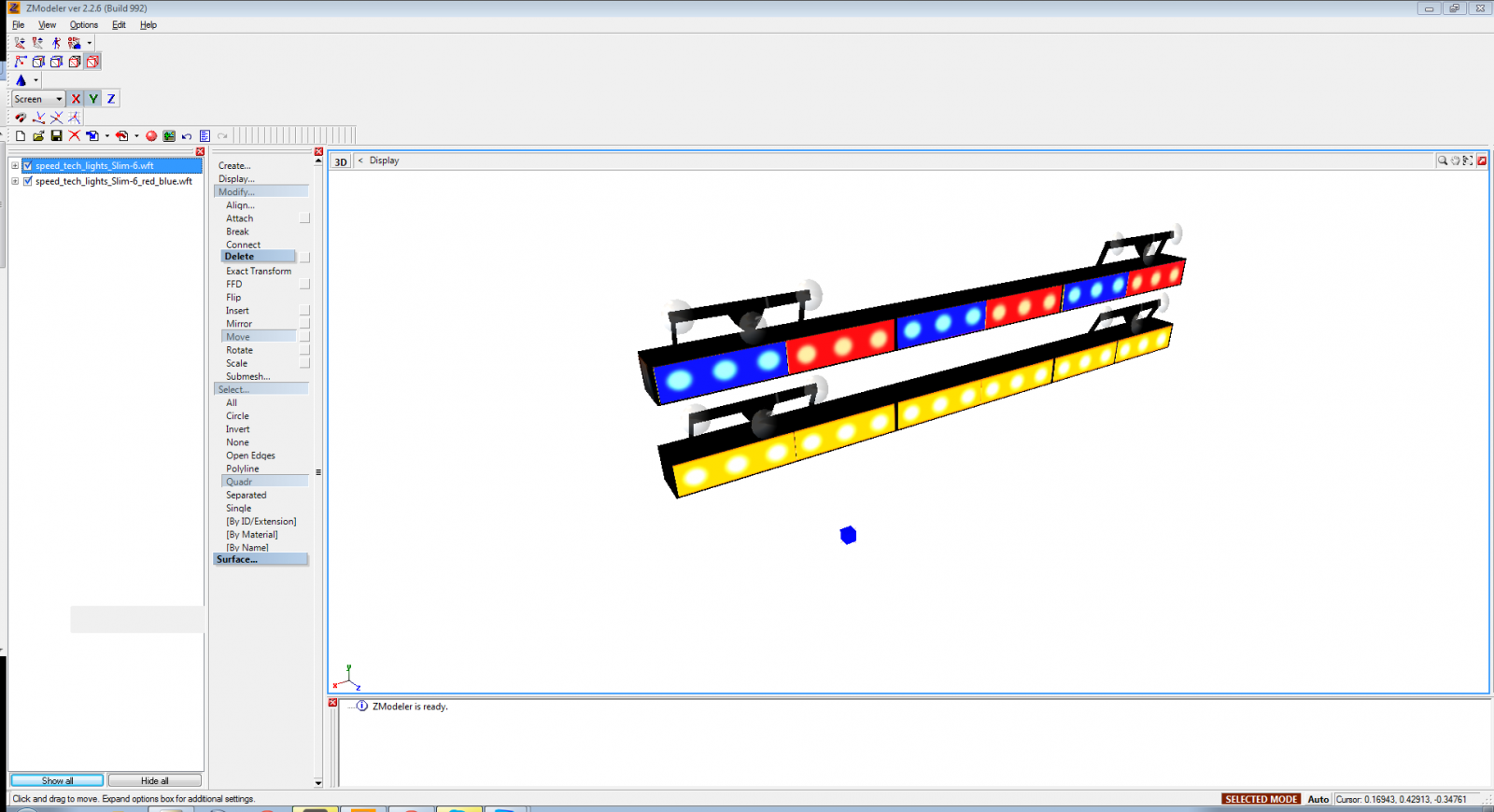Screen dimensions: 1494x812
Task: Open the Options menu
Action: [x=83, y=25]
